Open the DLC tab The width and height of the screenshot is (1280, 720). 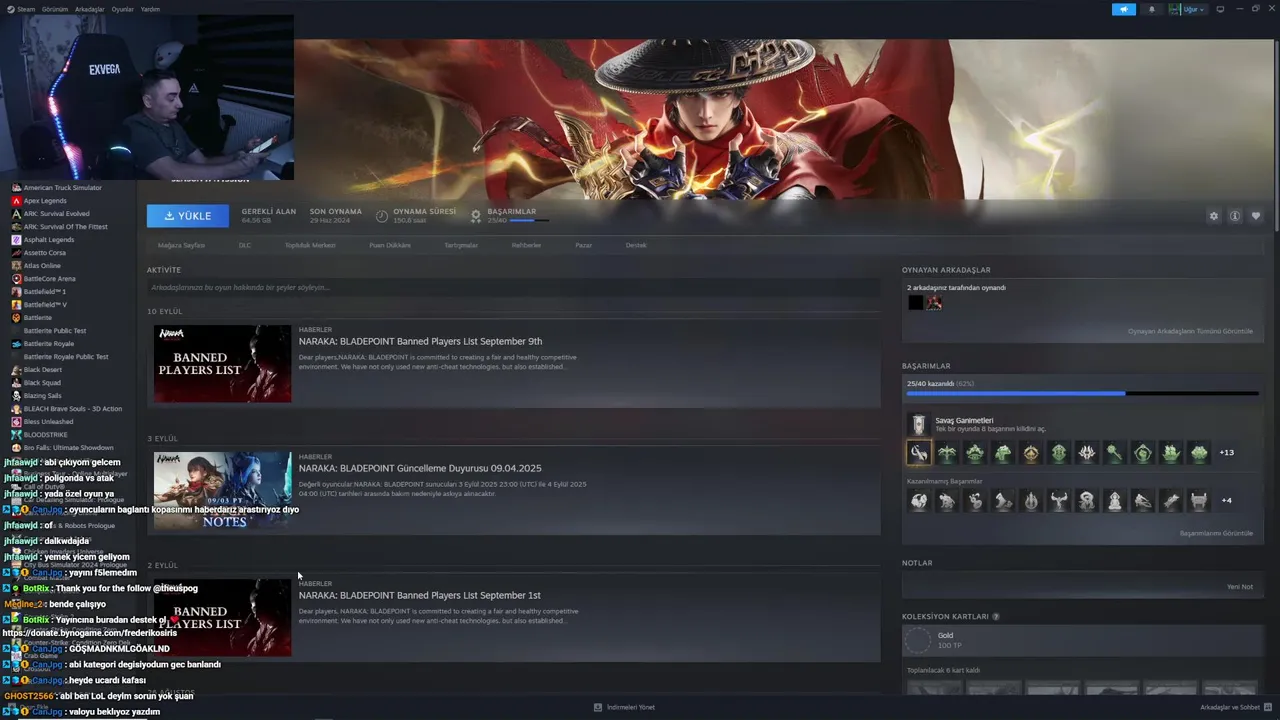point(245,245)
